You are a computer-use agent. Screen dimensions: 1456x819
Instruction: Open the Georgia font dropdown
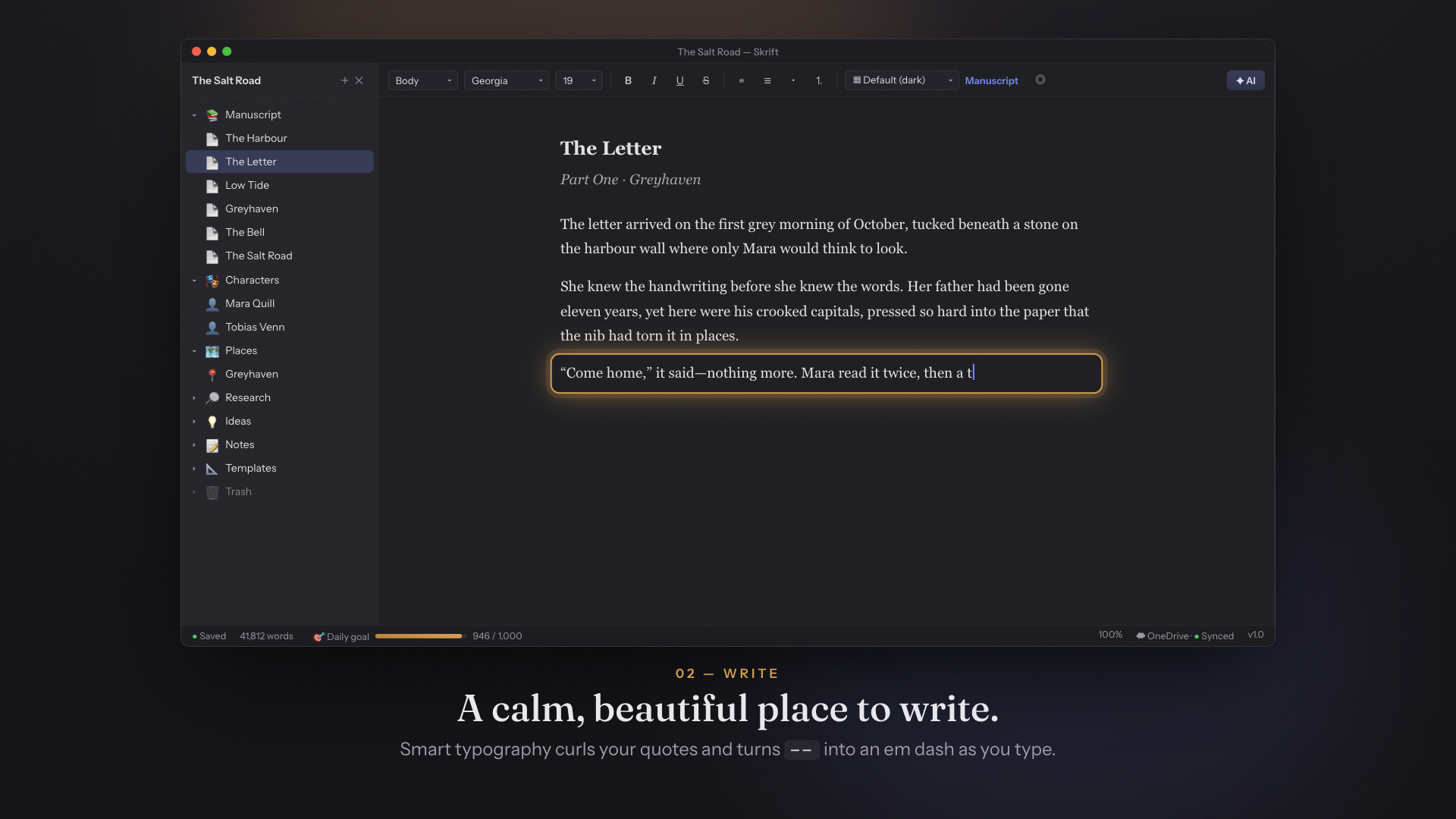click(x=506, y=80)
